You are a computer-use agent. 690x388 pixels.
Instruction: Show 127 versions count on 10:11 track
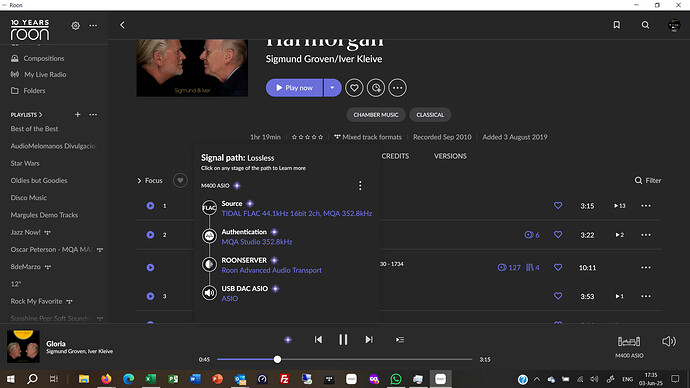(509, 267)
